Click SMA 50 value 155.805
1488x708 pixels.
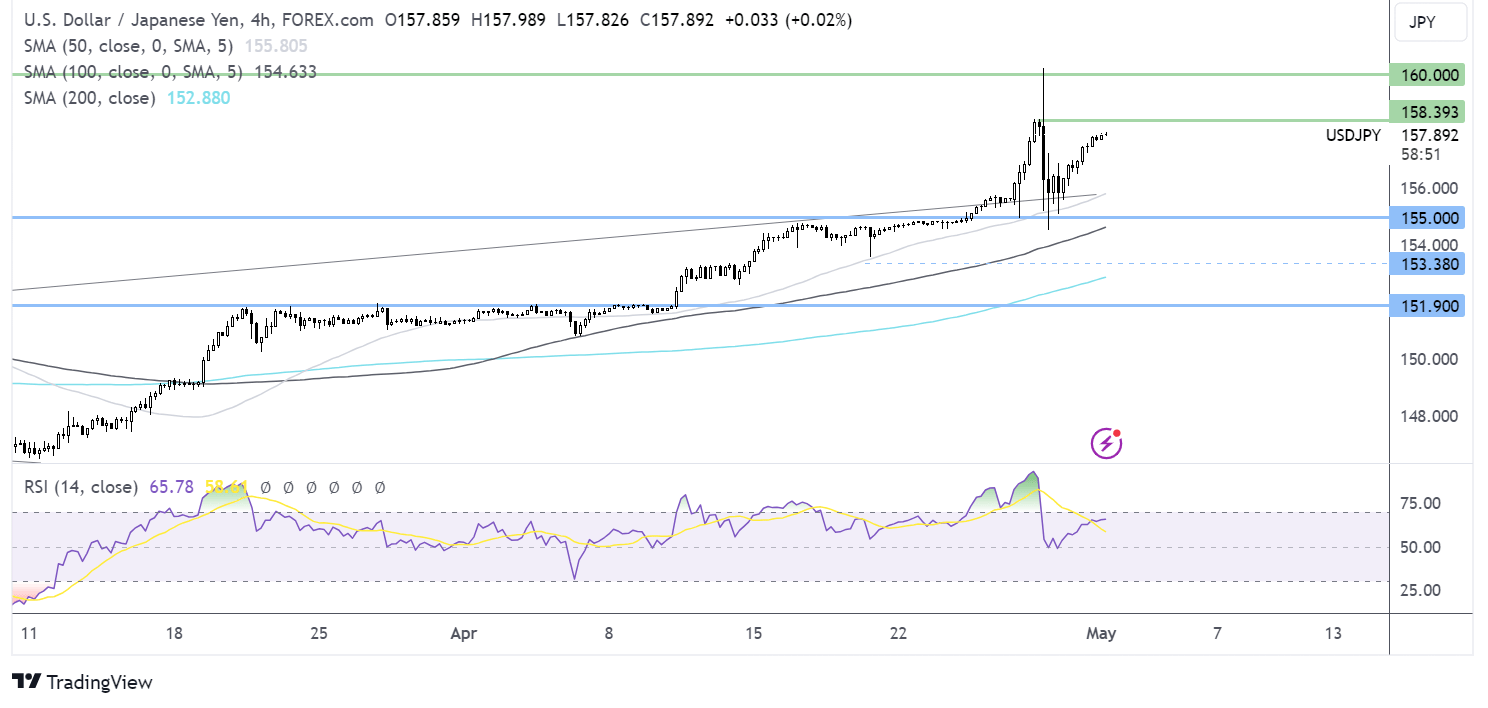pos(276,46)
